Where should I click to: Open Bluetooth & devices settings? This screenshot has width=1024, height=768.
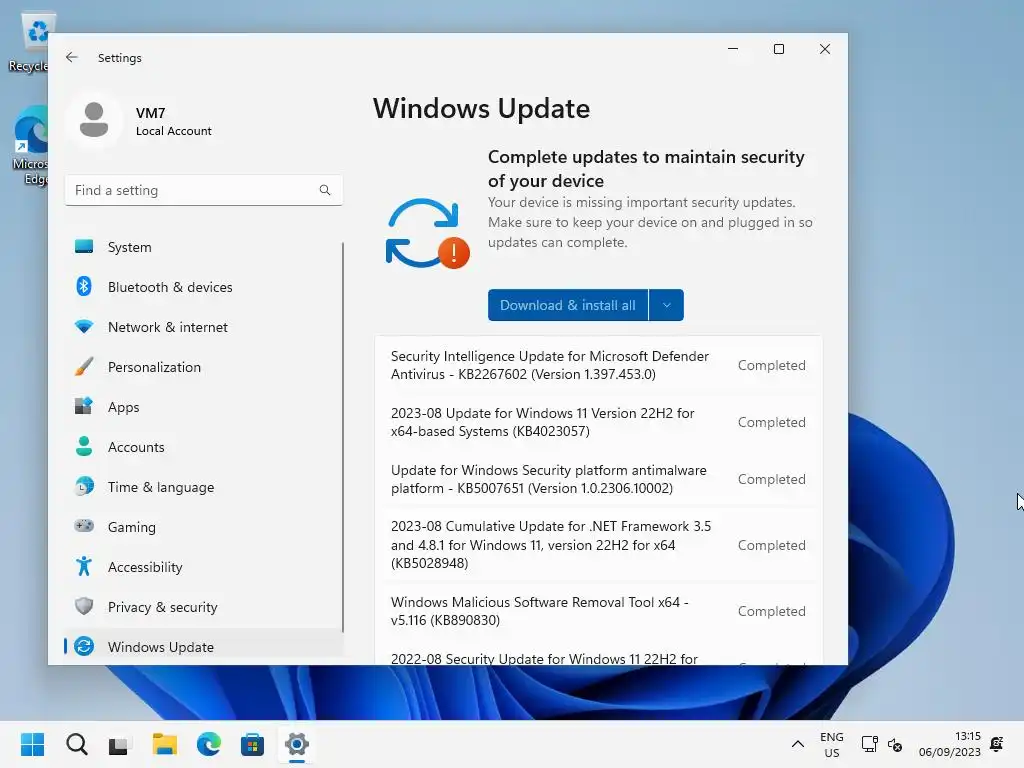(x=203, y=287)
